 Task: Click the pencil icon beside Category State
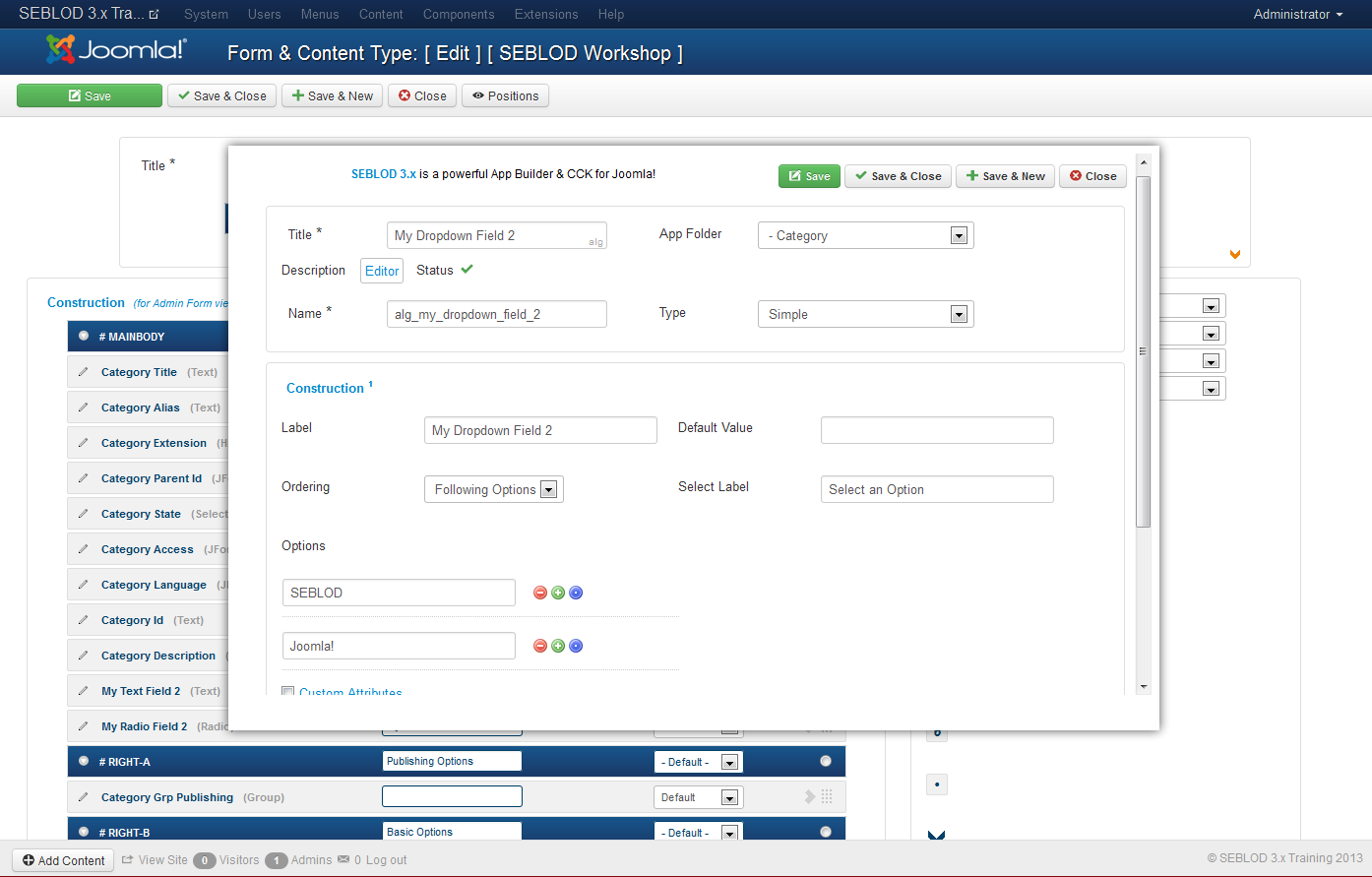83,514
